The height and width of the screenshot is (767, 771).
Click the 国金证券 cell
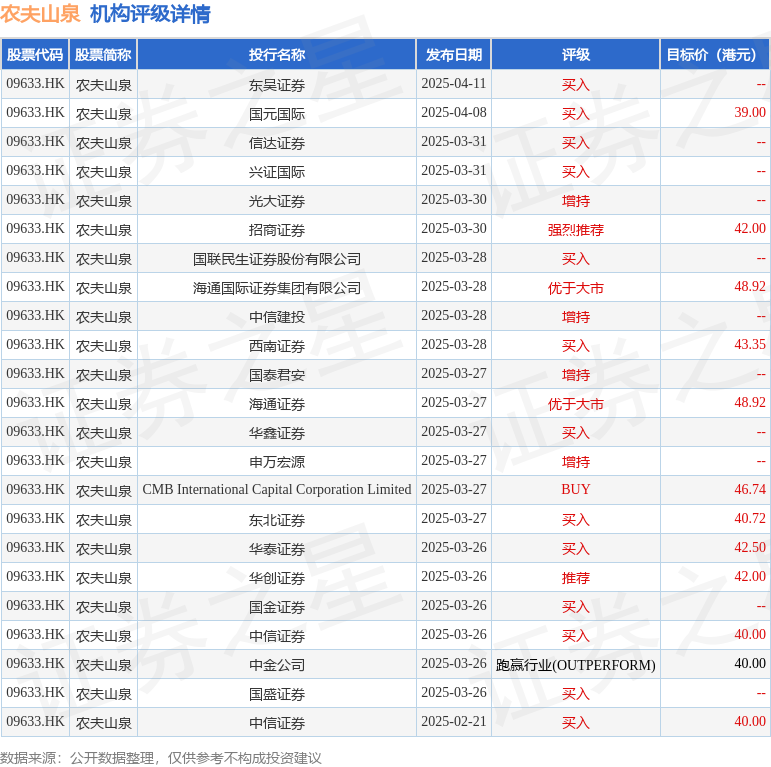tap(277, 607)
